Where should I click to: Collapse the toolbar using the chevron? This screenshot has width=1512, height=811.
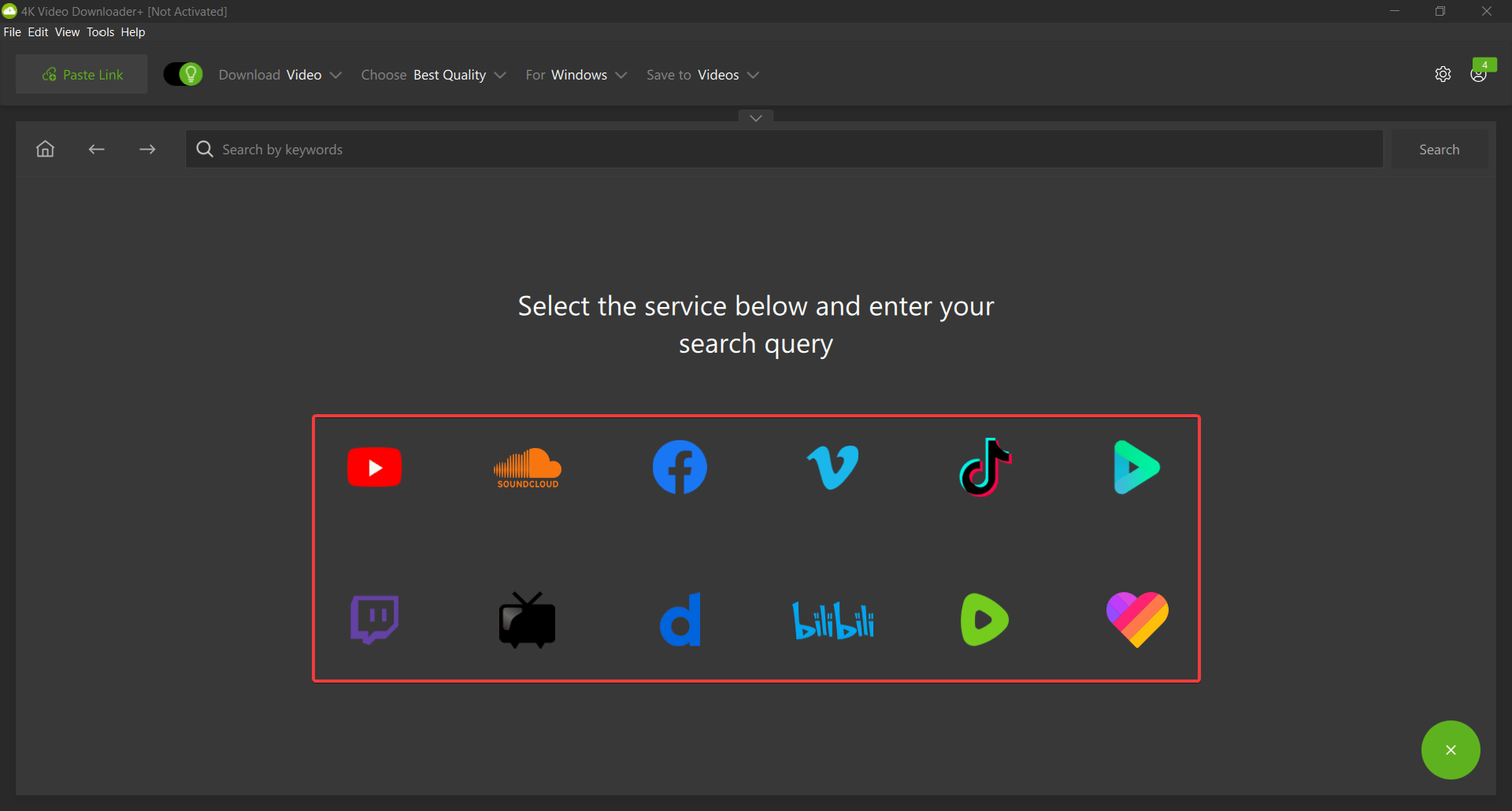pos(755,117)
